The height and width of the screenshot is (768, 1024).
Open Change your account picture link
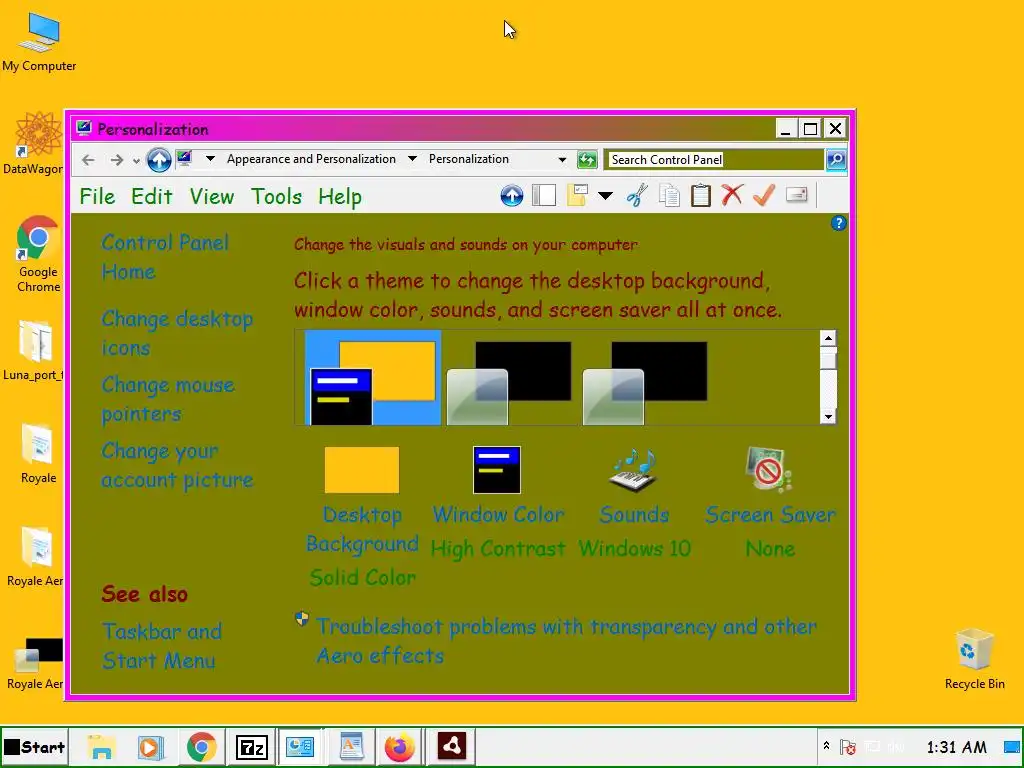177,465
